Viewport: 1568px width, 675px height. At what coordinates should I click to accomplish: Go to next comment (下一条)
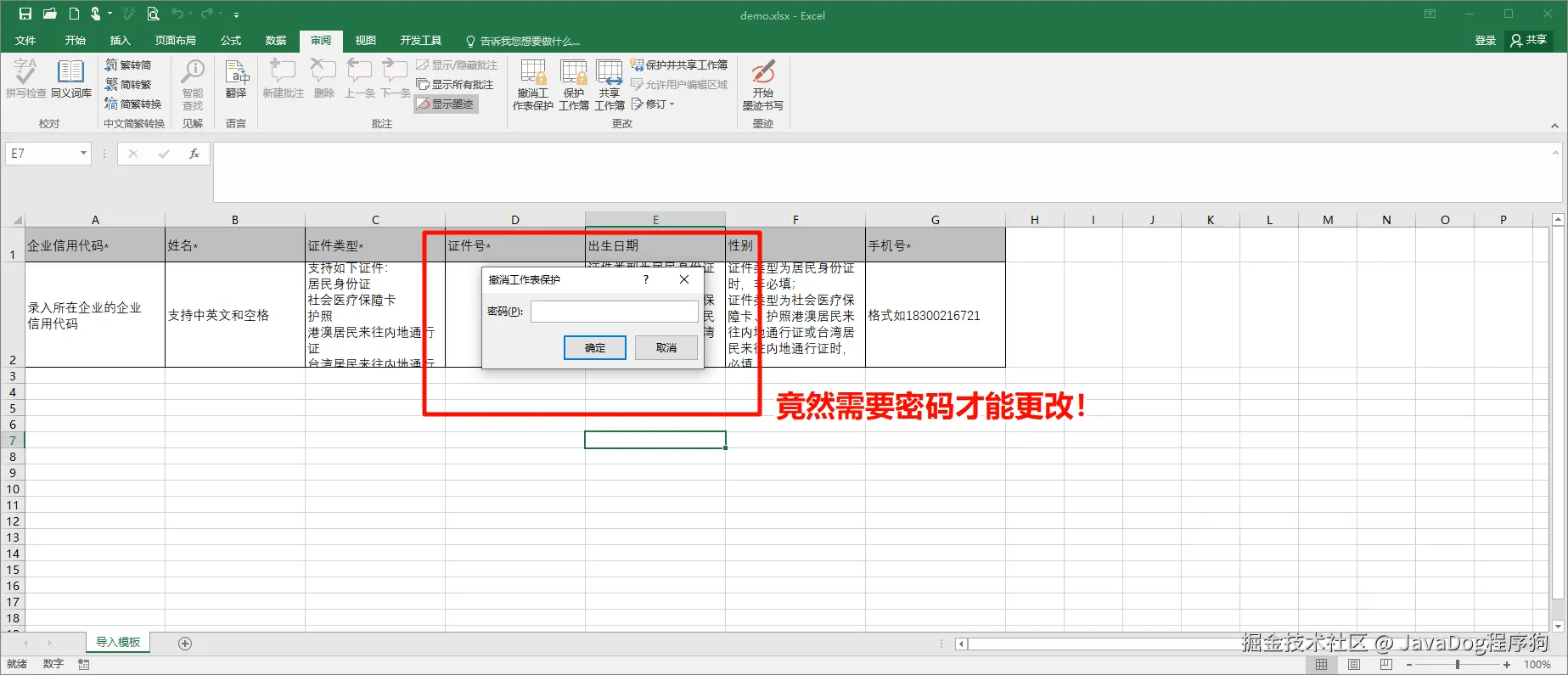pyautogui.click(x=395, y=79)
